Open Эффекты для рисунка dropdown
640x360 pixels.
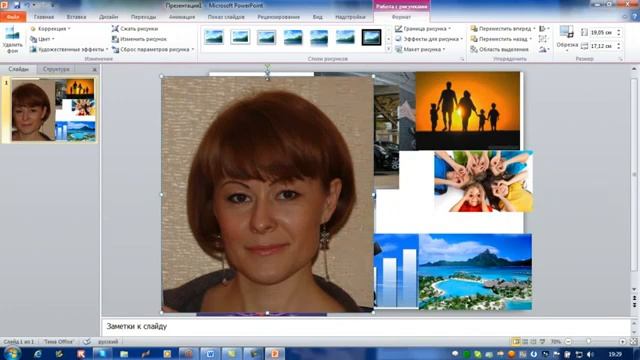point(429,39)
